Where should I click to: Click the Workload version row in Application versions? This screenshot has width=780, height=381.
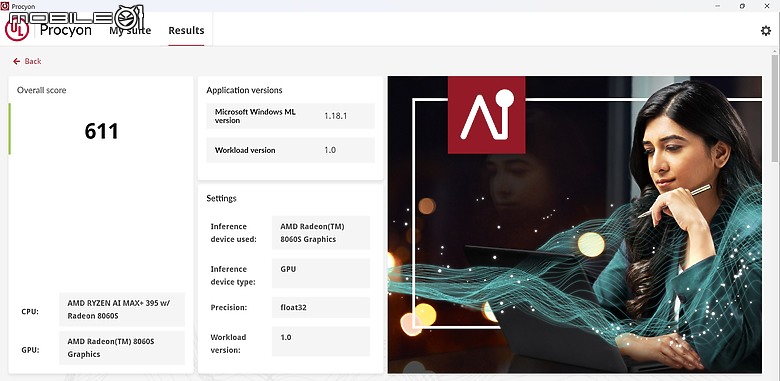291,150
